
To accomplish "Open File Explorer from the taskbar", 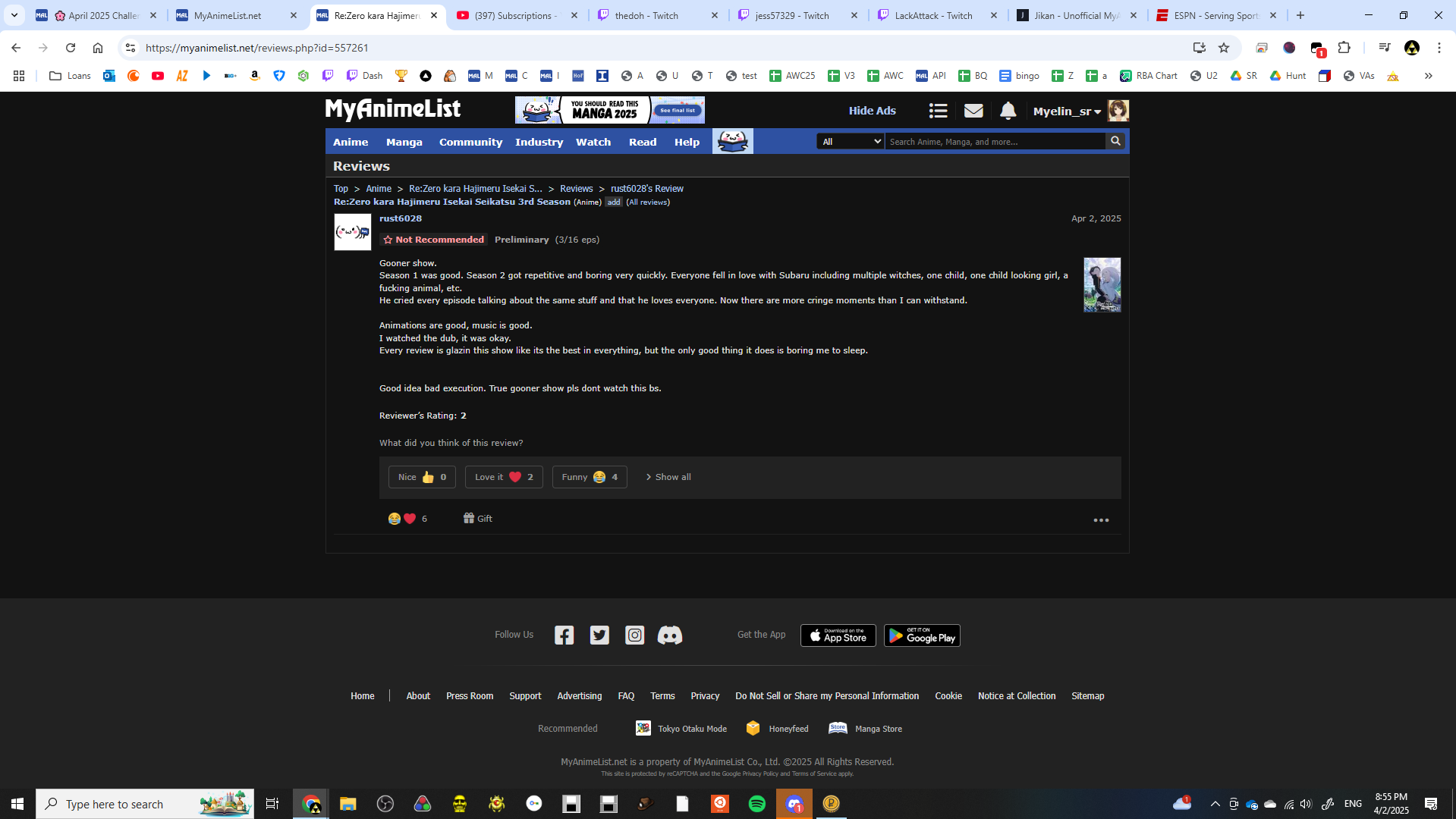I will pos(348,804).
